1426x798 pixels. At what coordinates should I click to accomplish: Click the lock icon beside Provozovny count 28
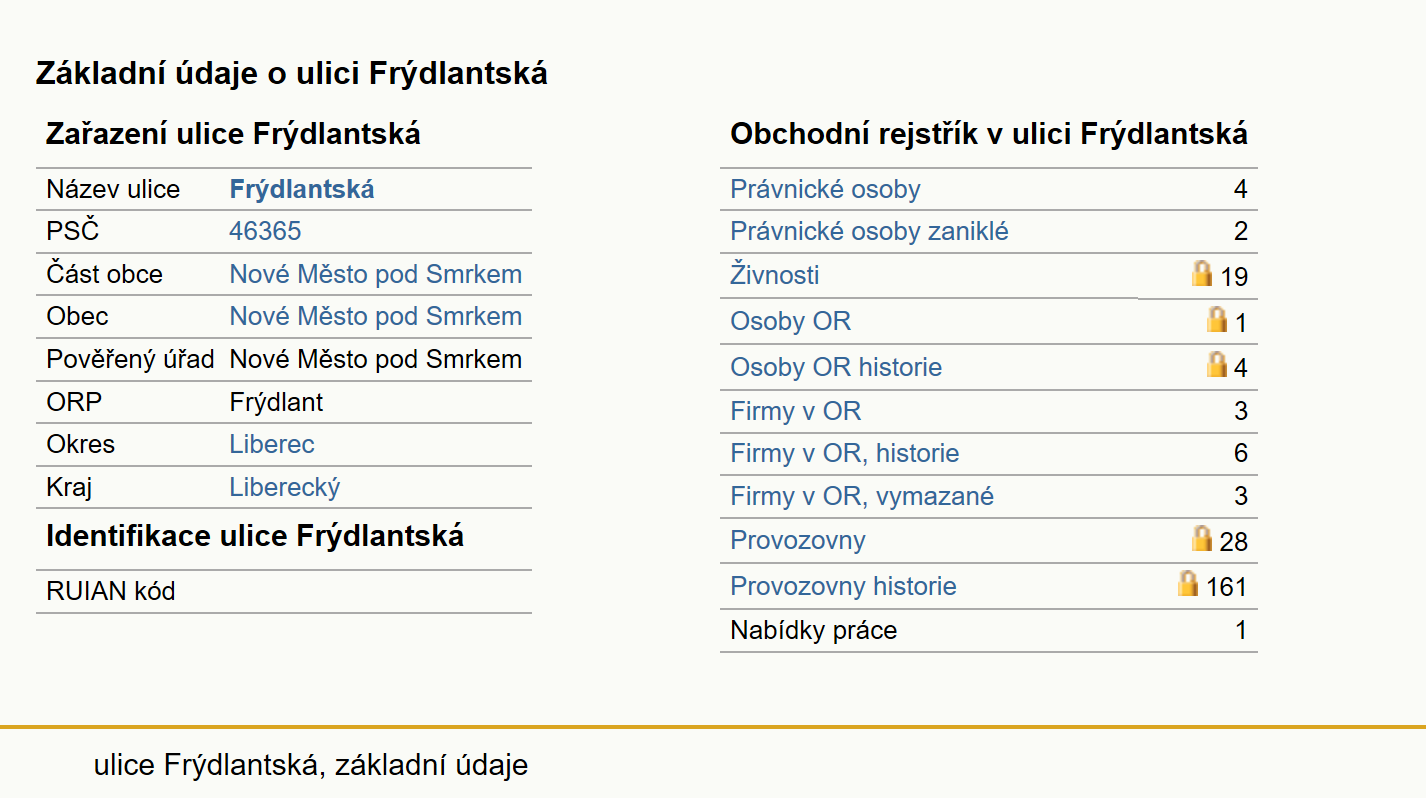pyautogui.click(x=1202, y=538)
